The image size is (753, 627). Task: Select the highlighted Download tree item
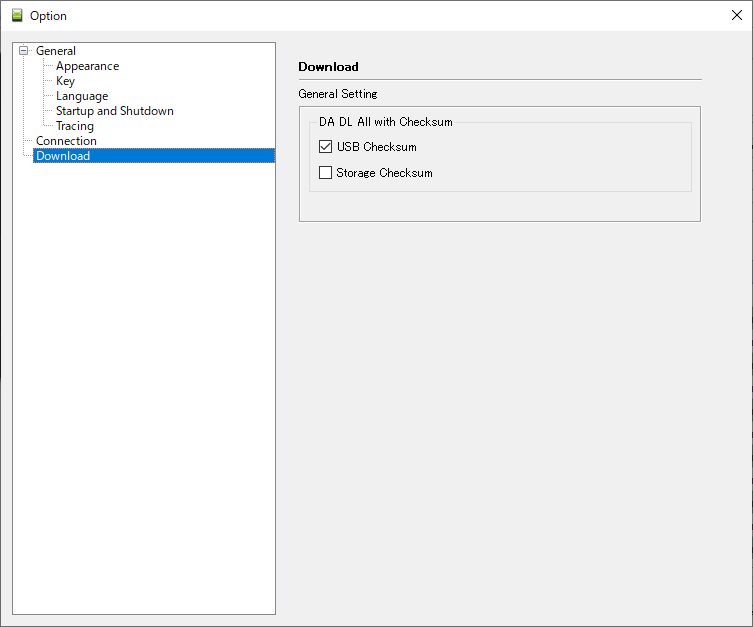(x=154, y=156)
